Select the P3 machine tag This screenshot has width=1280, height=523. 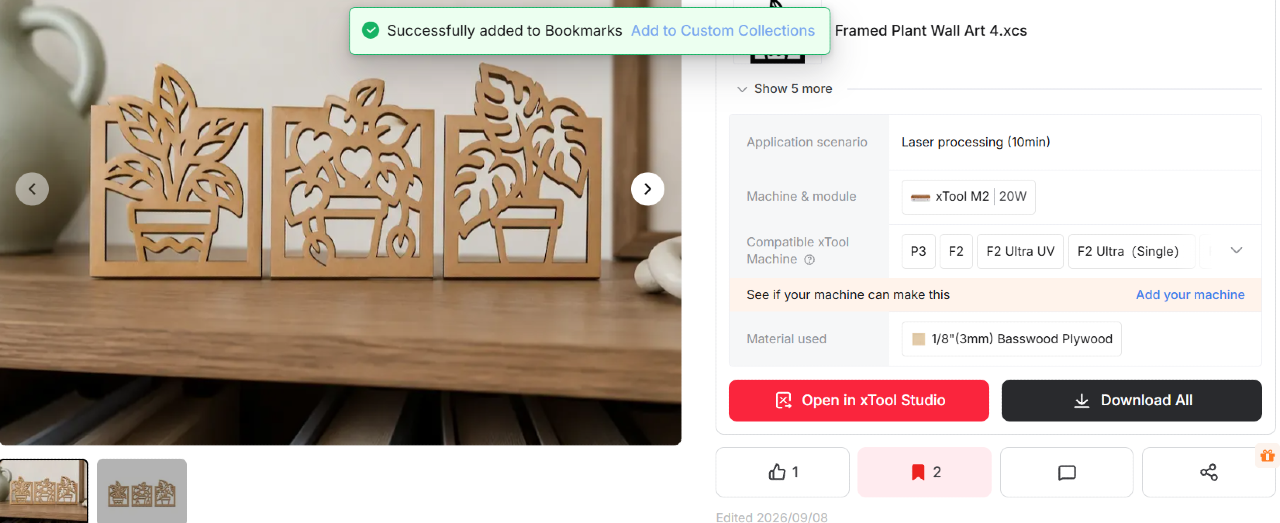coord(919,251)
